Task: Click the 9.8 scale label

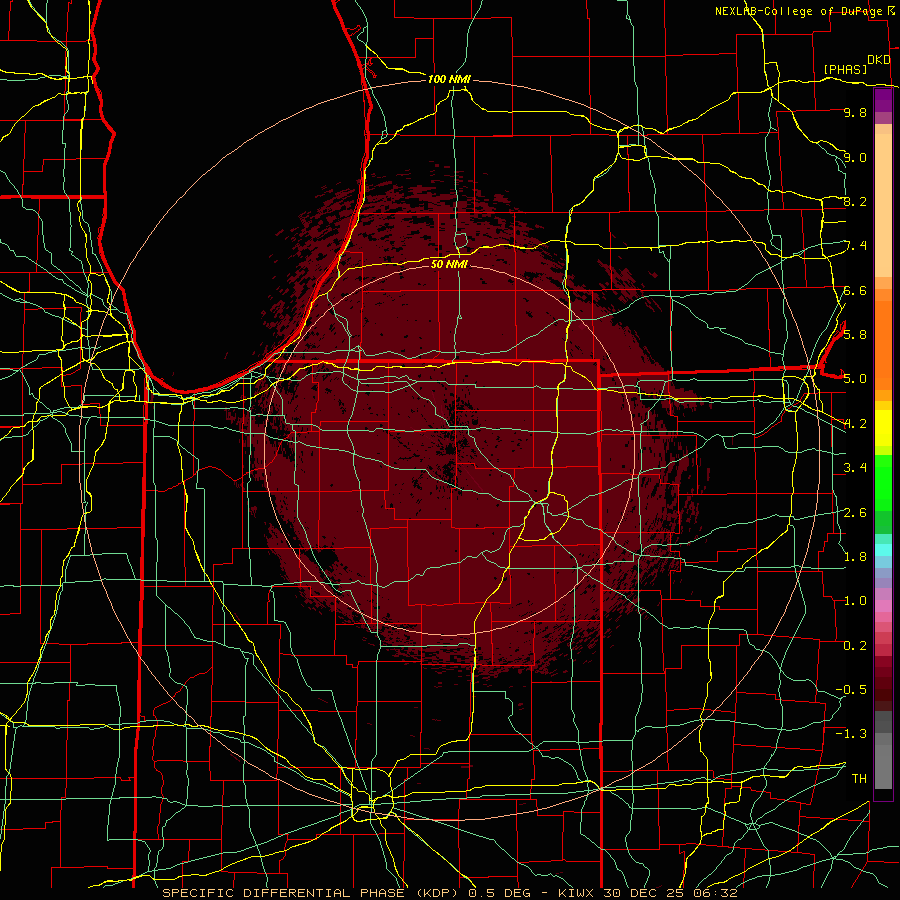Action: point(855,112)
